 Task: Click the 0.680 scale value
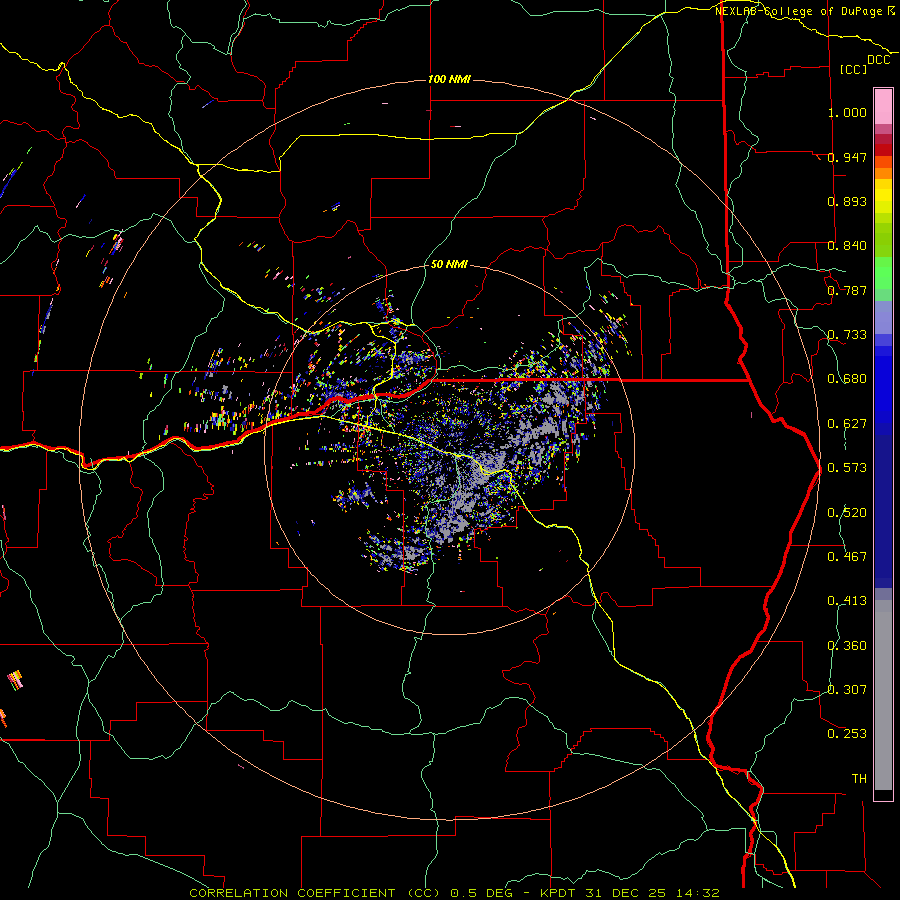pyautogui.click(x=847, y=379)
